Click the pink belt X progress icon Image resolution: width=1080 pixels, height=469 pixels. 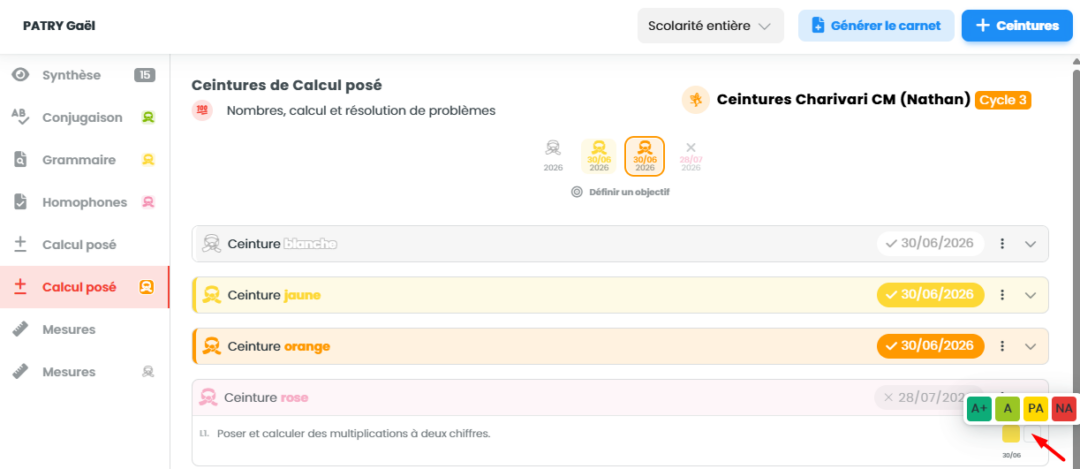coord(691,155)
